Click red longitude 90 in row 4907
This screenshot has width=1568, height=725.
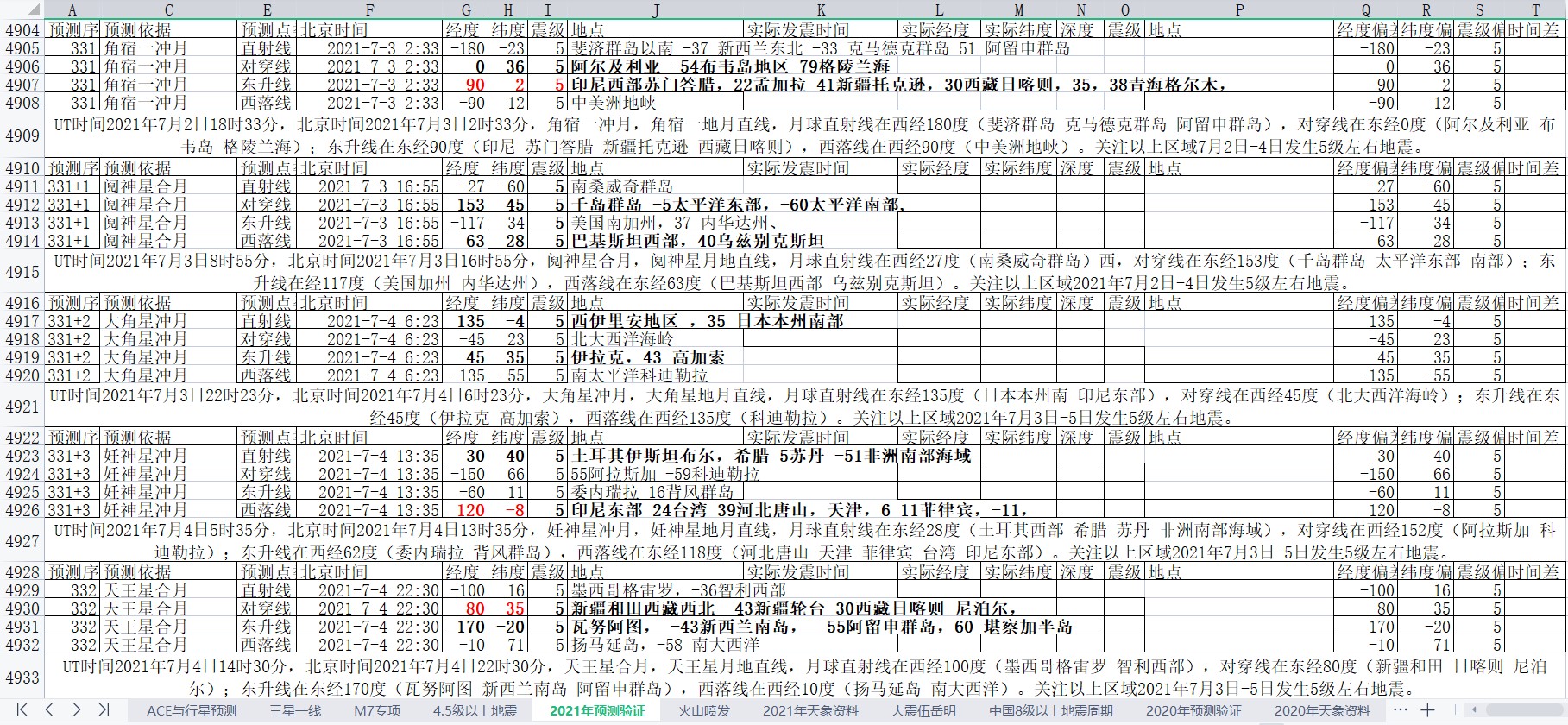point(466,85)
